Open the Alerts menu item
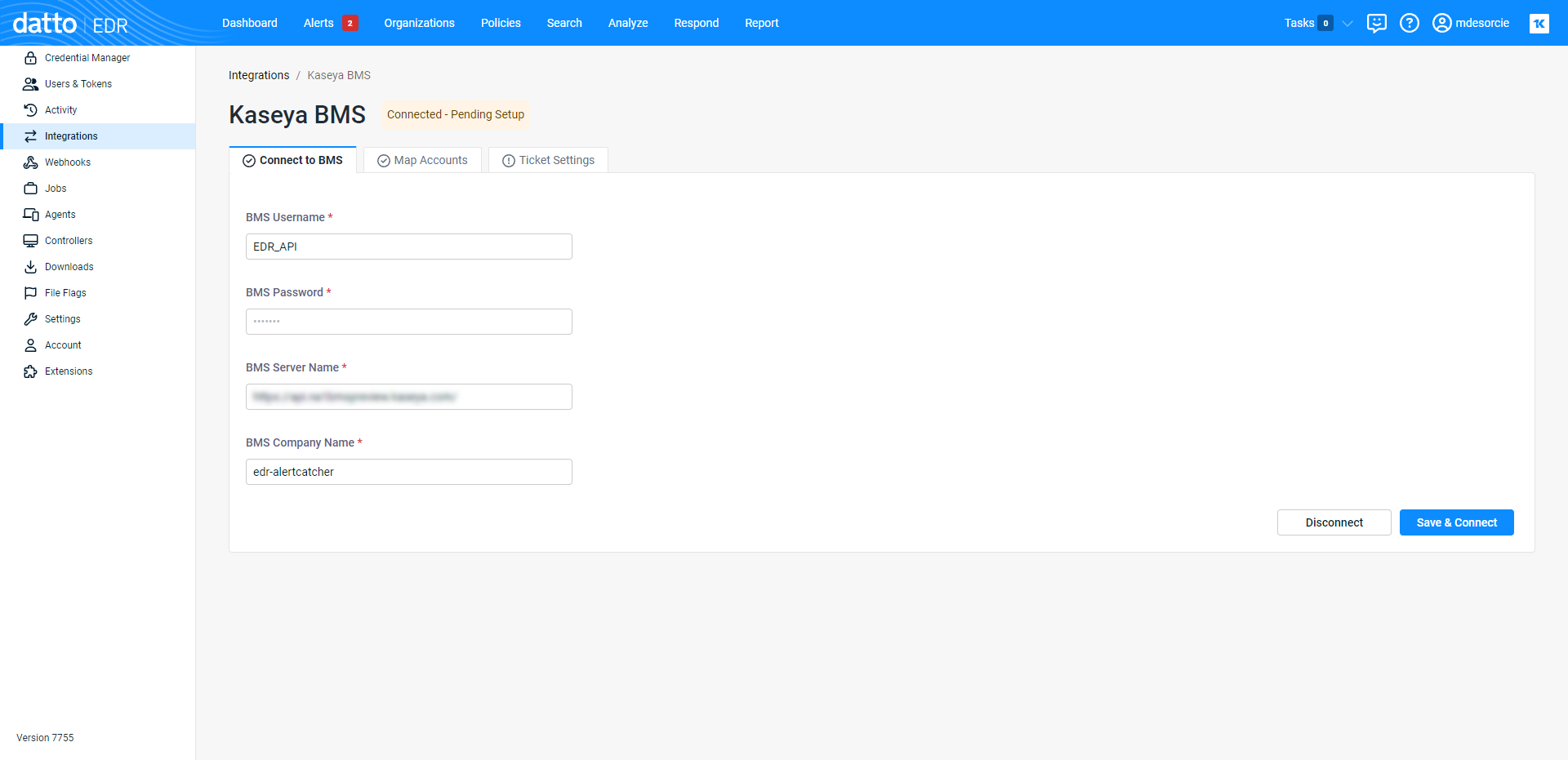Image resolution: width=1568 pixels, height=760 pixels. 318,23
